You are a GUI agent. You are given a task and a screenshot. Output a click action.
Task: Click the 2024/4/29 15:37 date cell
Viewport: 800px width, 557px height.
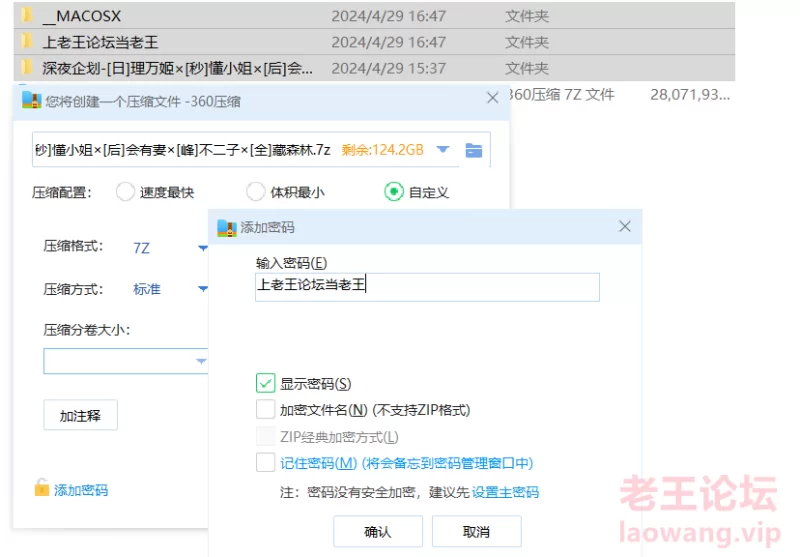click(389, 68)
